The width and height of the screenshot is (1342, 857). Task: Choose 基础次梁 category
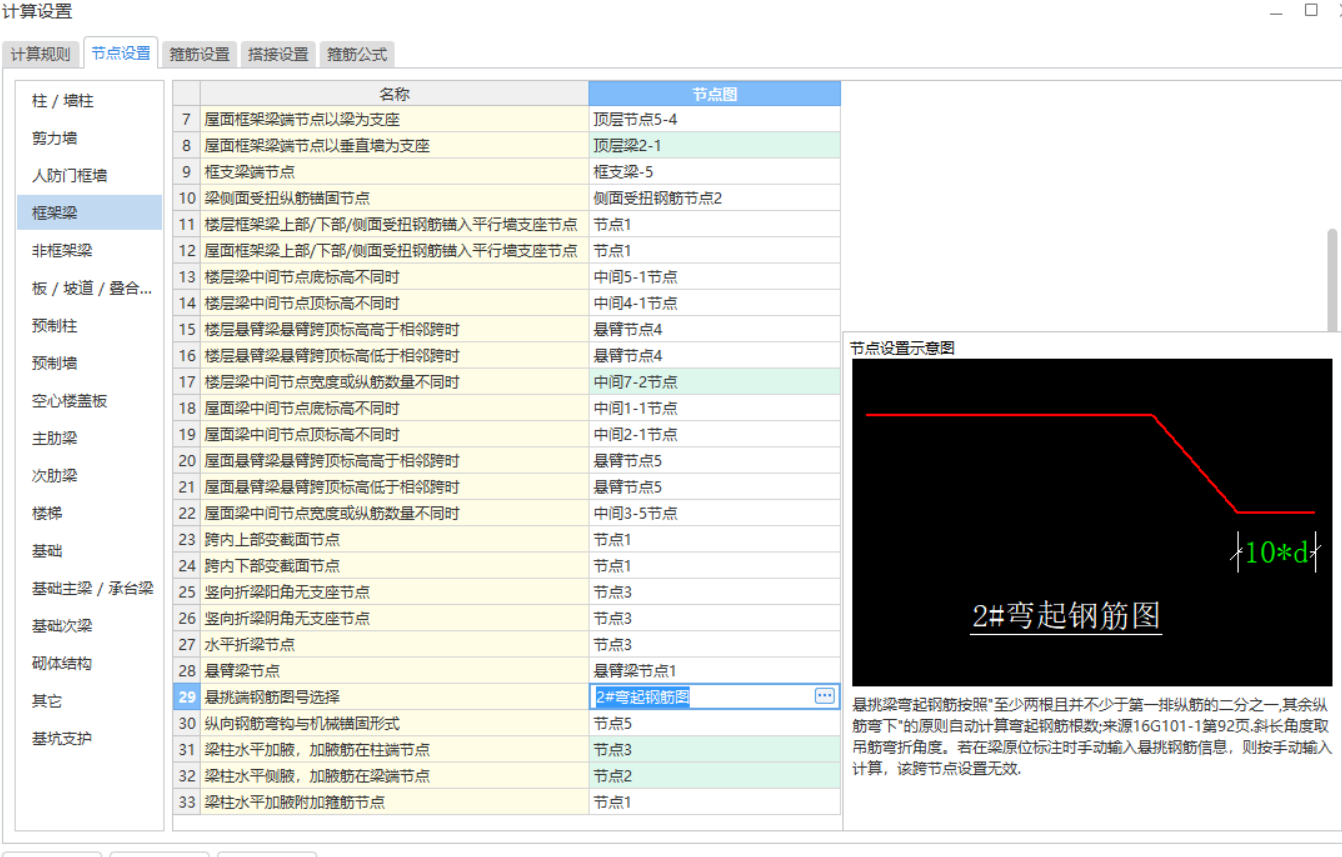(x=89, y=626)
